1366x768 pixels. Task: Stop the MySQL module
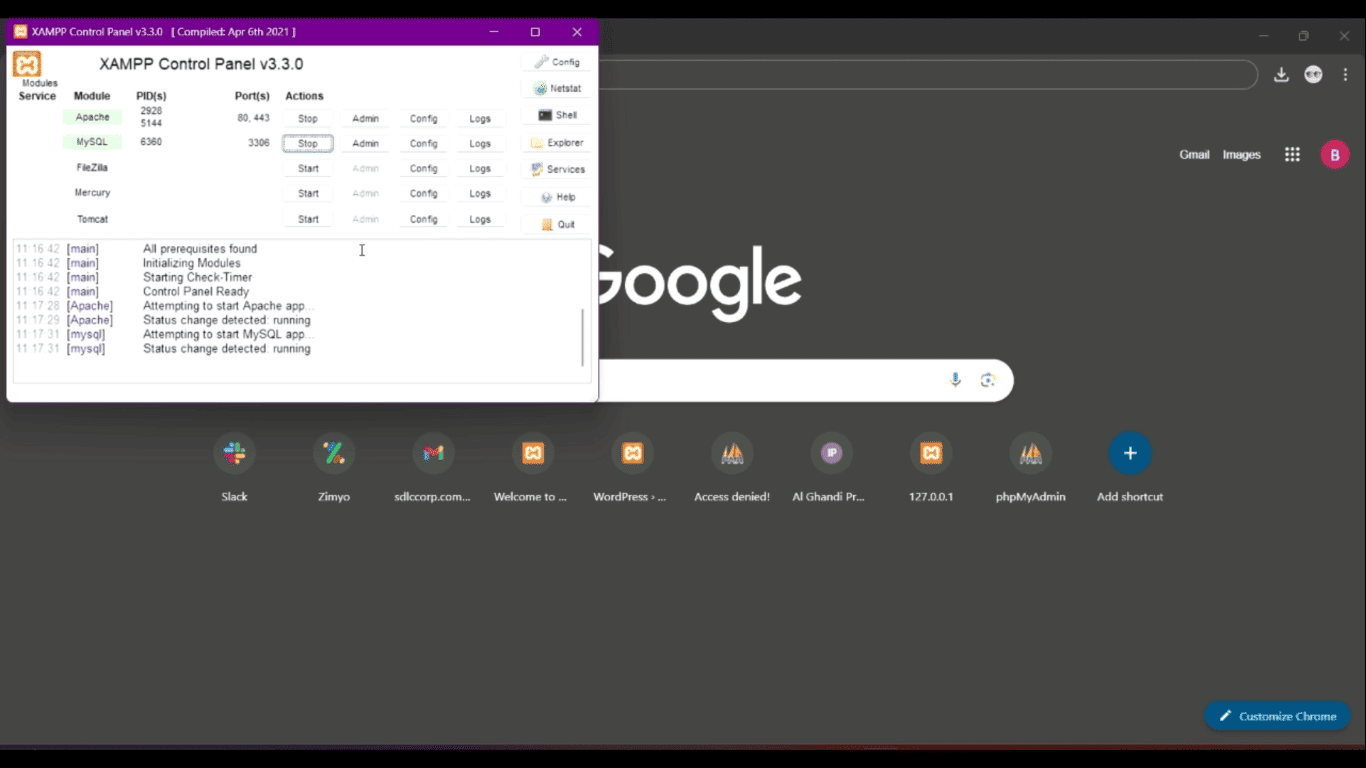308,143
